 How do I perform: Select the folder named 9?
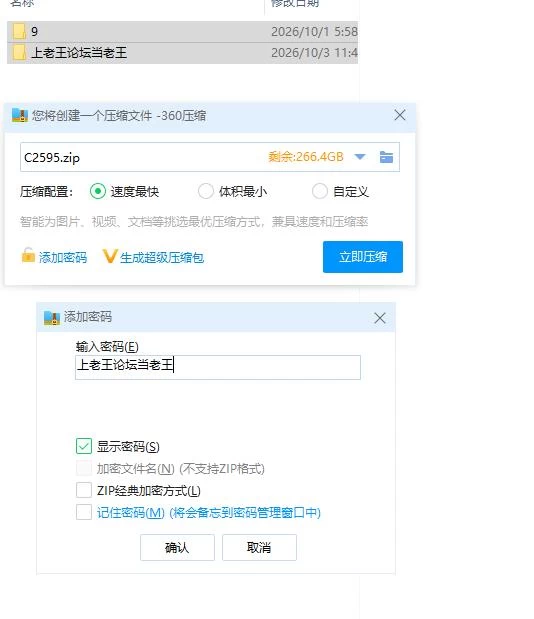pos(182,32)
